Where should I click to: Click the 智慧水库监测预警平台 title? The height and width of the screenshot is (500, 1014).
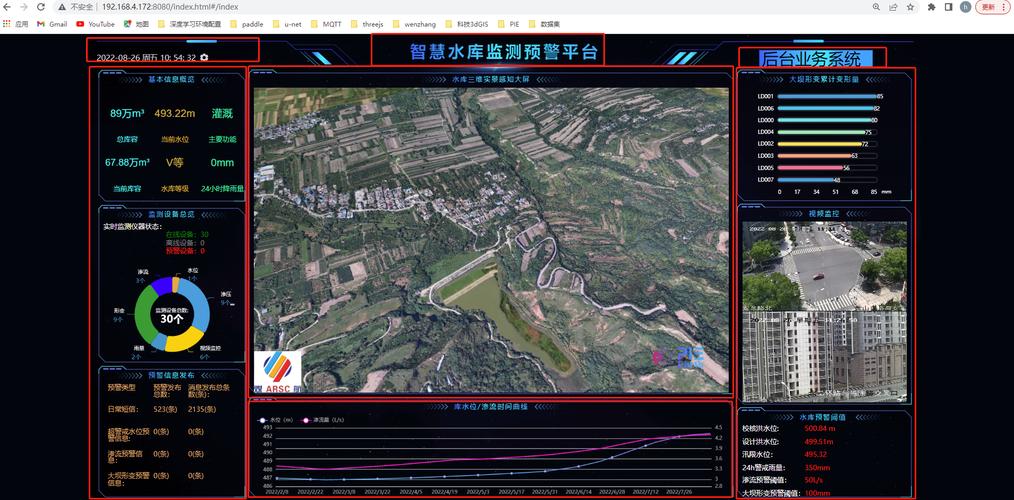503,52
